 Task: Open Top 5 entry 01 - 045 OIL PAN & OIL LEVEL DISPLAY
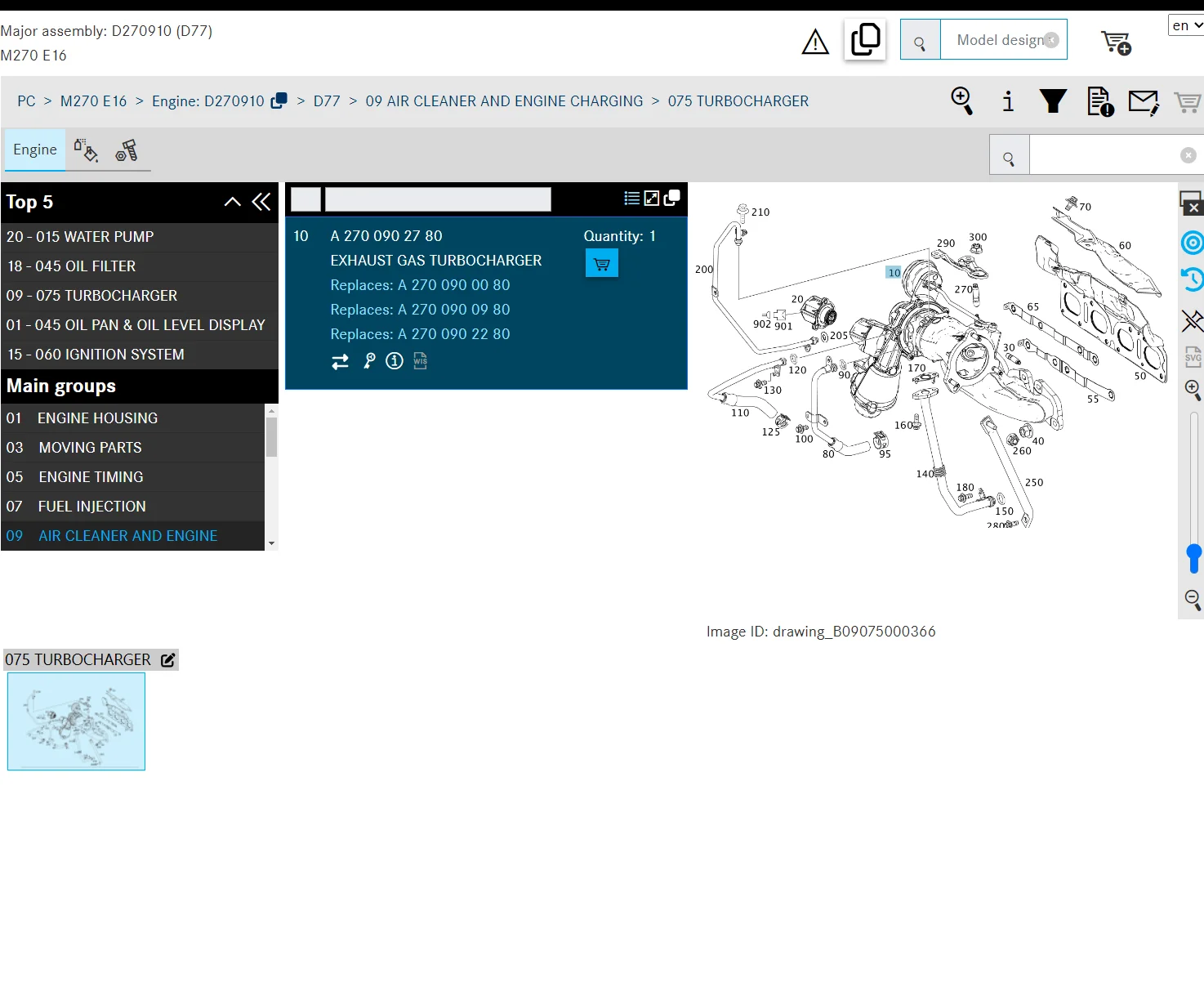pyautogui.click(x=140, y=325)
